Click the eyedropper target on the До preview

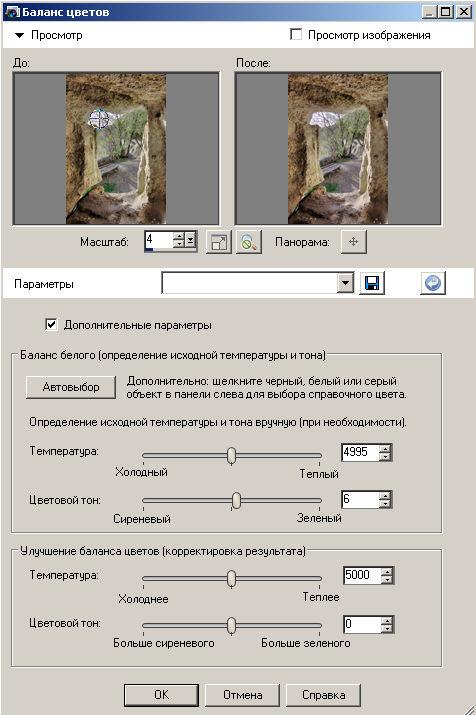click(x=98, y=119)
